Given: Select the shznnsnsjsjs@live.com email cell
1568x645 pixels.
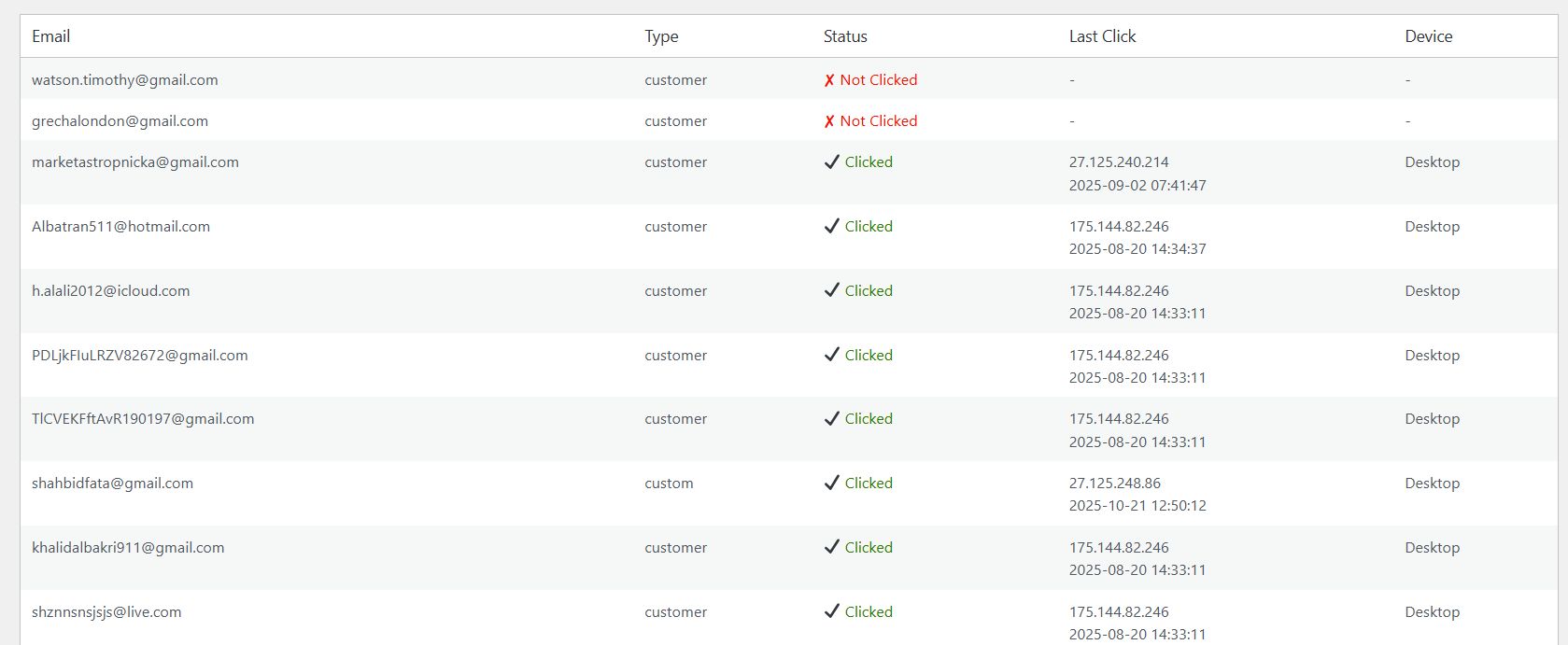Looking at the screenshot, I should pyautogui.click(x=106, y=612).
